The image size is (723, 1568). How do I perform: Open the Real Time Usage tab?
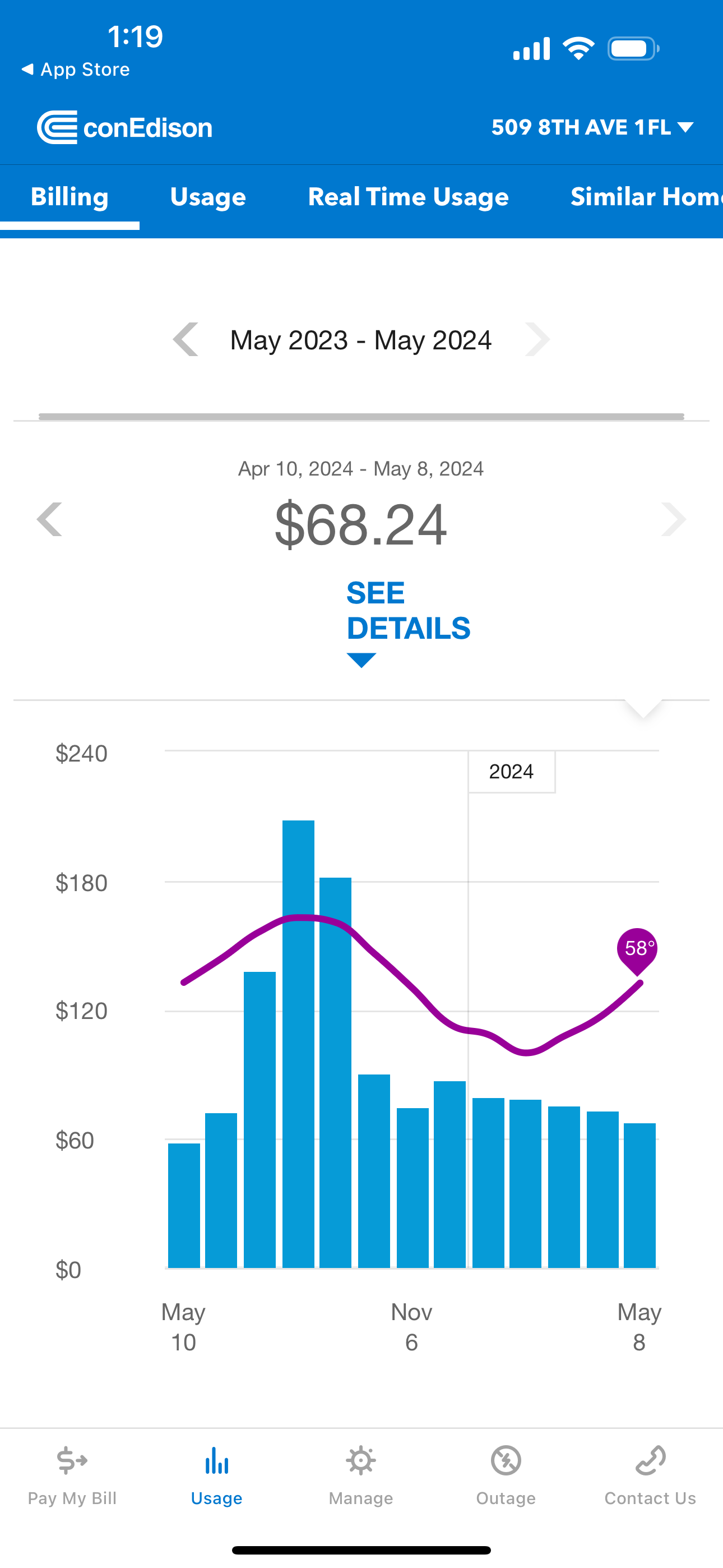point(409,197)
